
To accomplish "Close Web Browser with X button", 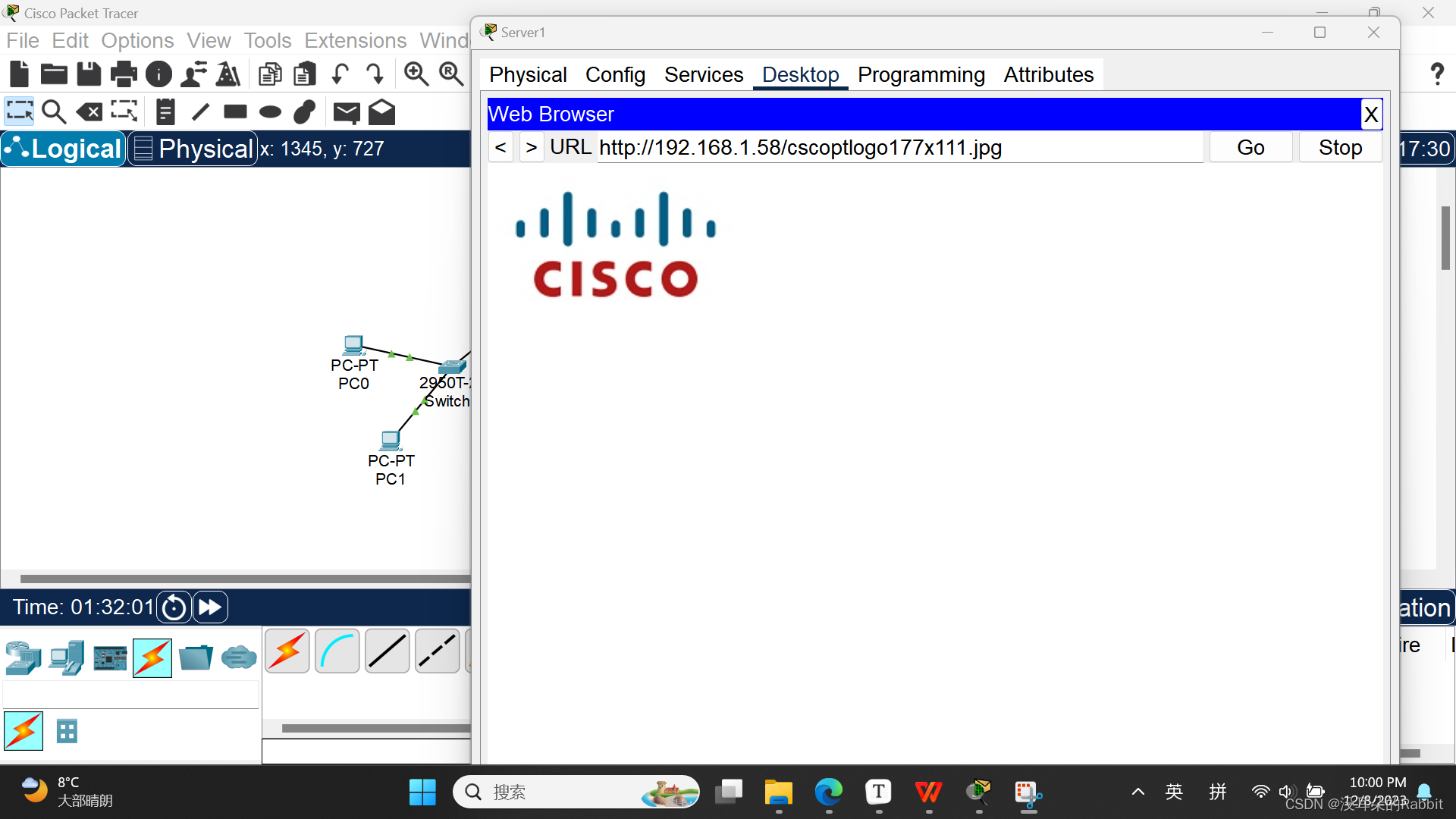I will [1371, 115].
